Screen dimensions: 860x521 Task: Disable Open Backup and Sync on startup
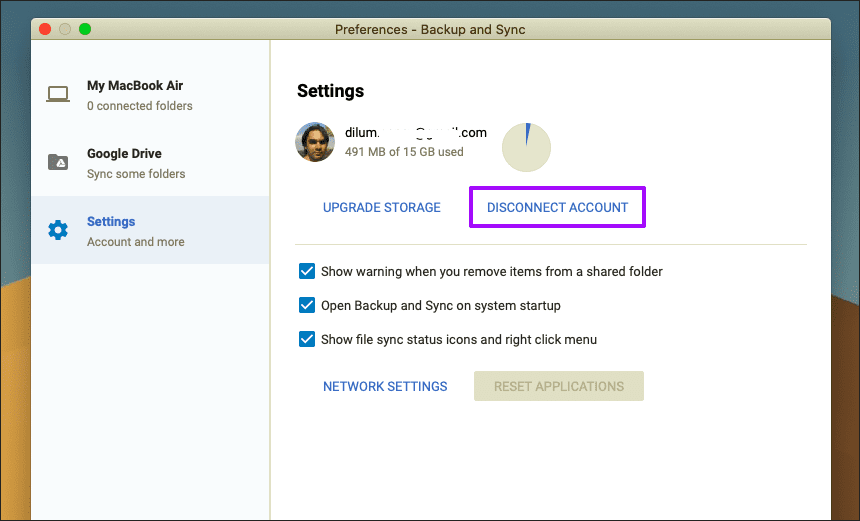point(307,305)
